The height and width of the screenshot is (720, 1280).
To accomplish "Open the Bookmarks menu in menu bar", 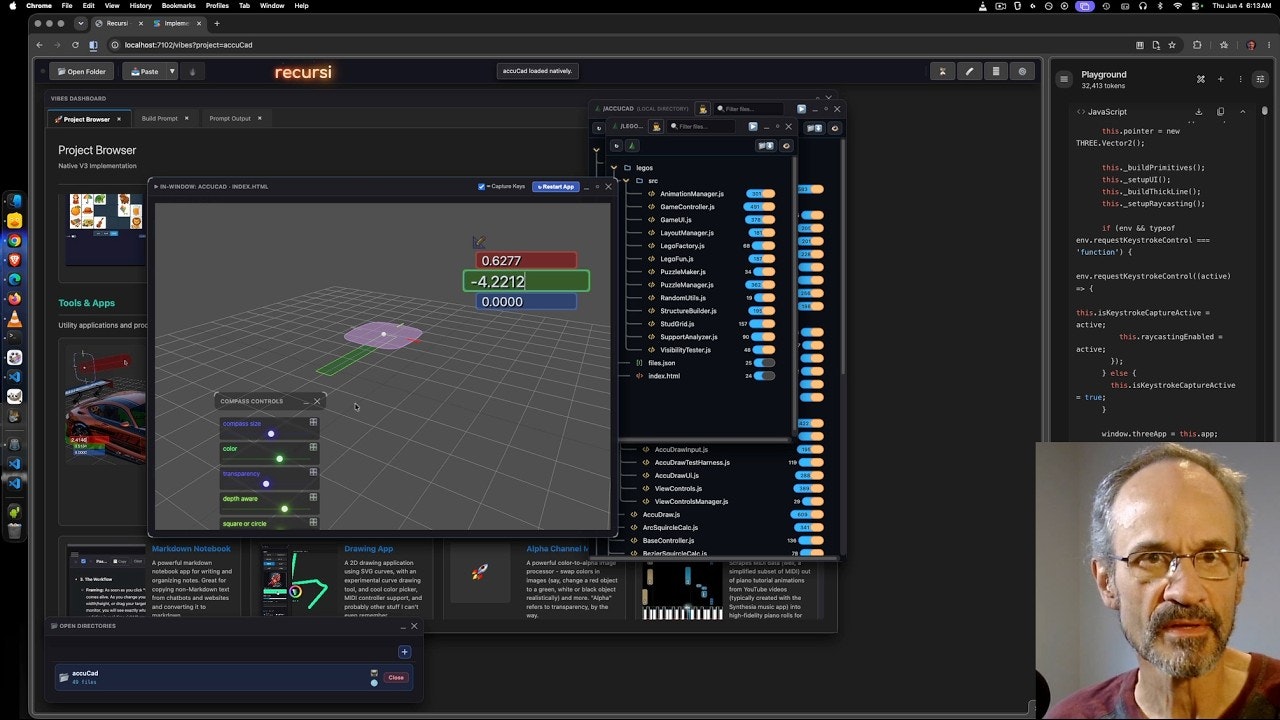I will [x=179, y=6].
